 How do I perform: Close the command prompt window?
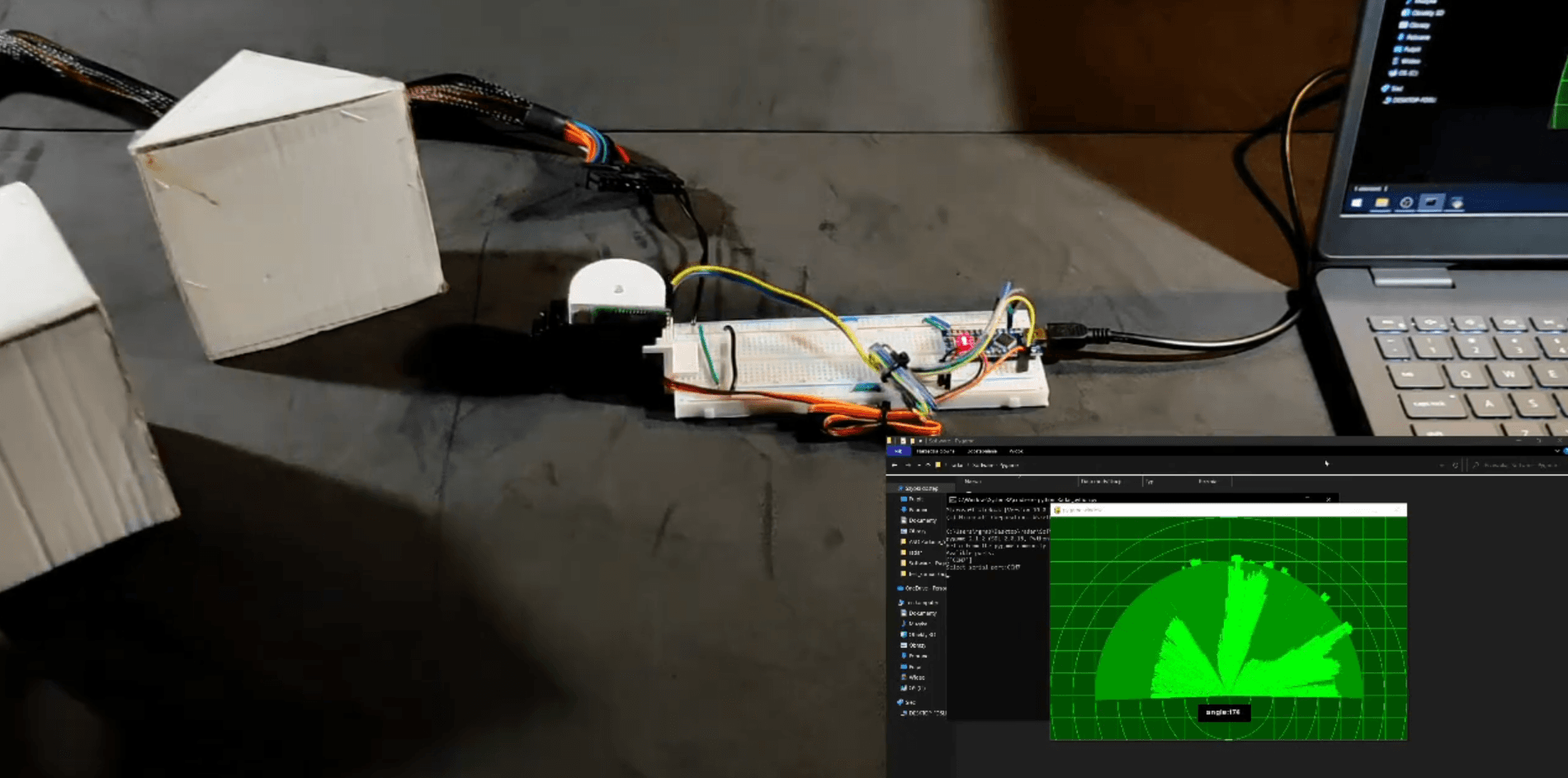tap(1328, 499)
